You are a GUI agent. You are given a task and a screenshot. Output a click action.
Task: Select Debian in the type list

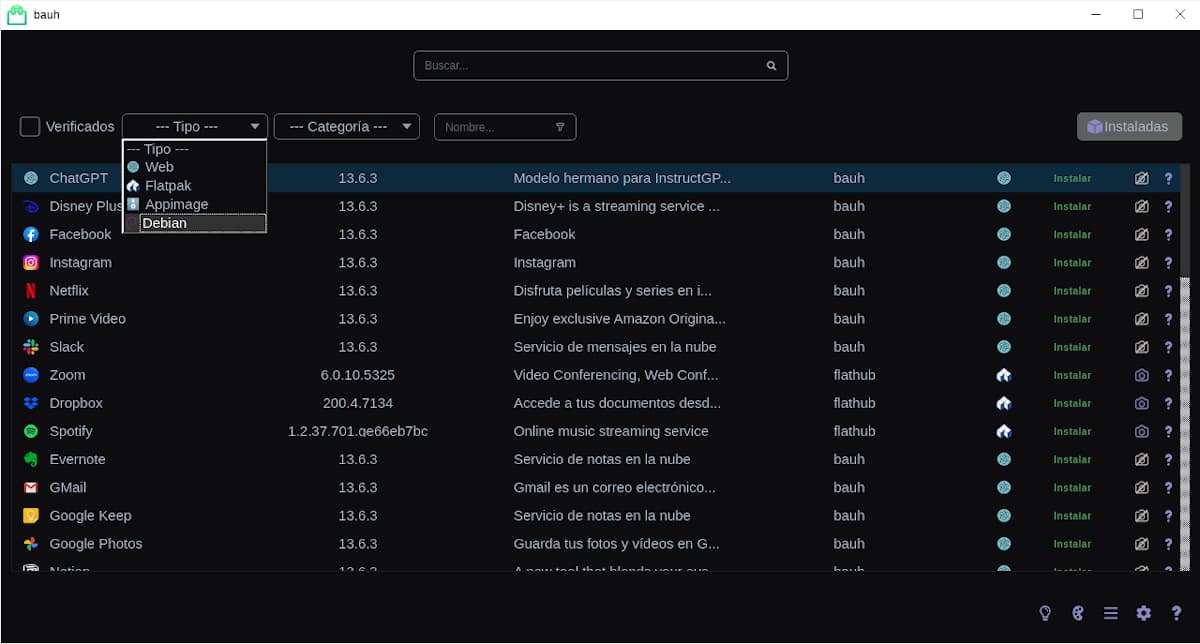click(x=195, y=223)
